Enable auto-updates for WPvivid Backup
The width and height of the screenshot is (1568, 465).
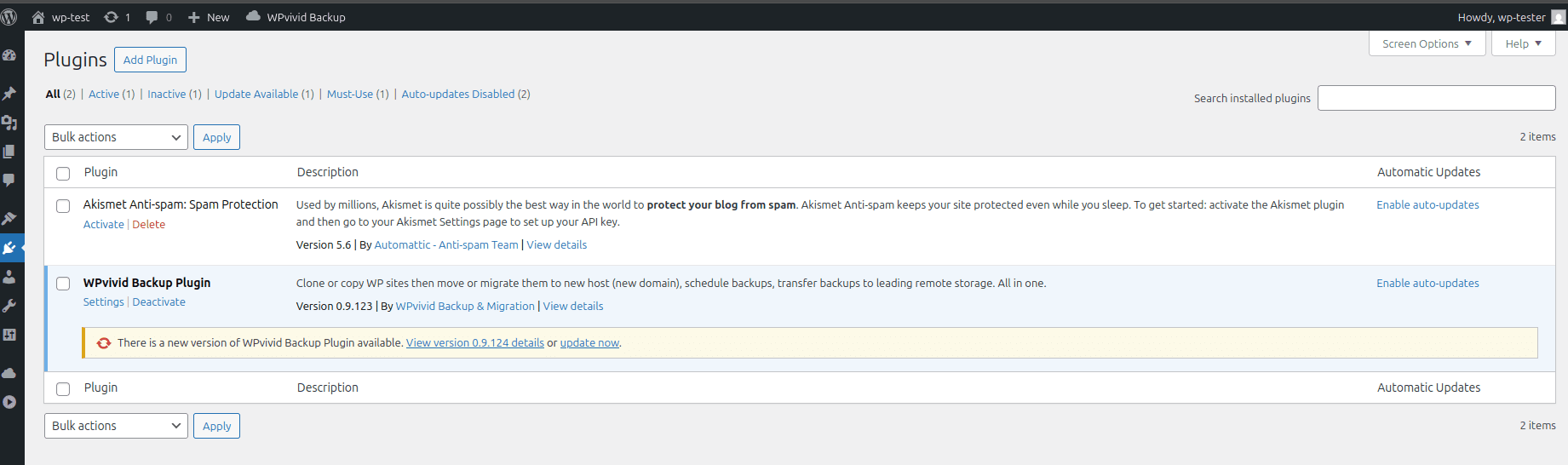(1427, 284)
